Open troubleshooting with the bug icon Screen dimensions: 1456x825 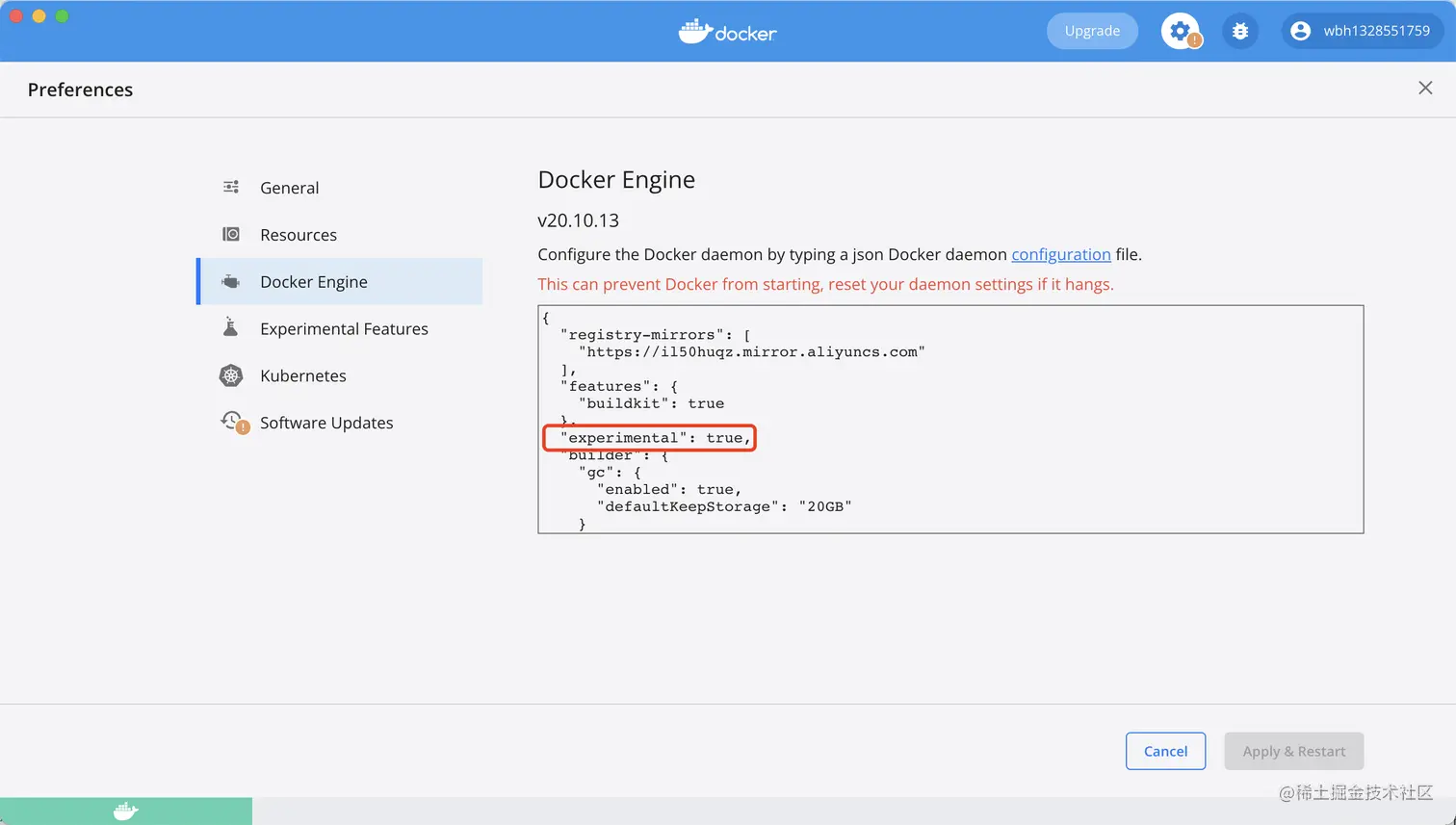(1240, 31)
